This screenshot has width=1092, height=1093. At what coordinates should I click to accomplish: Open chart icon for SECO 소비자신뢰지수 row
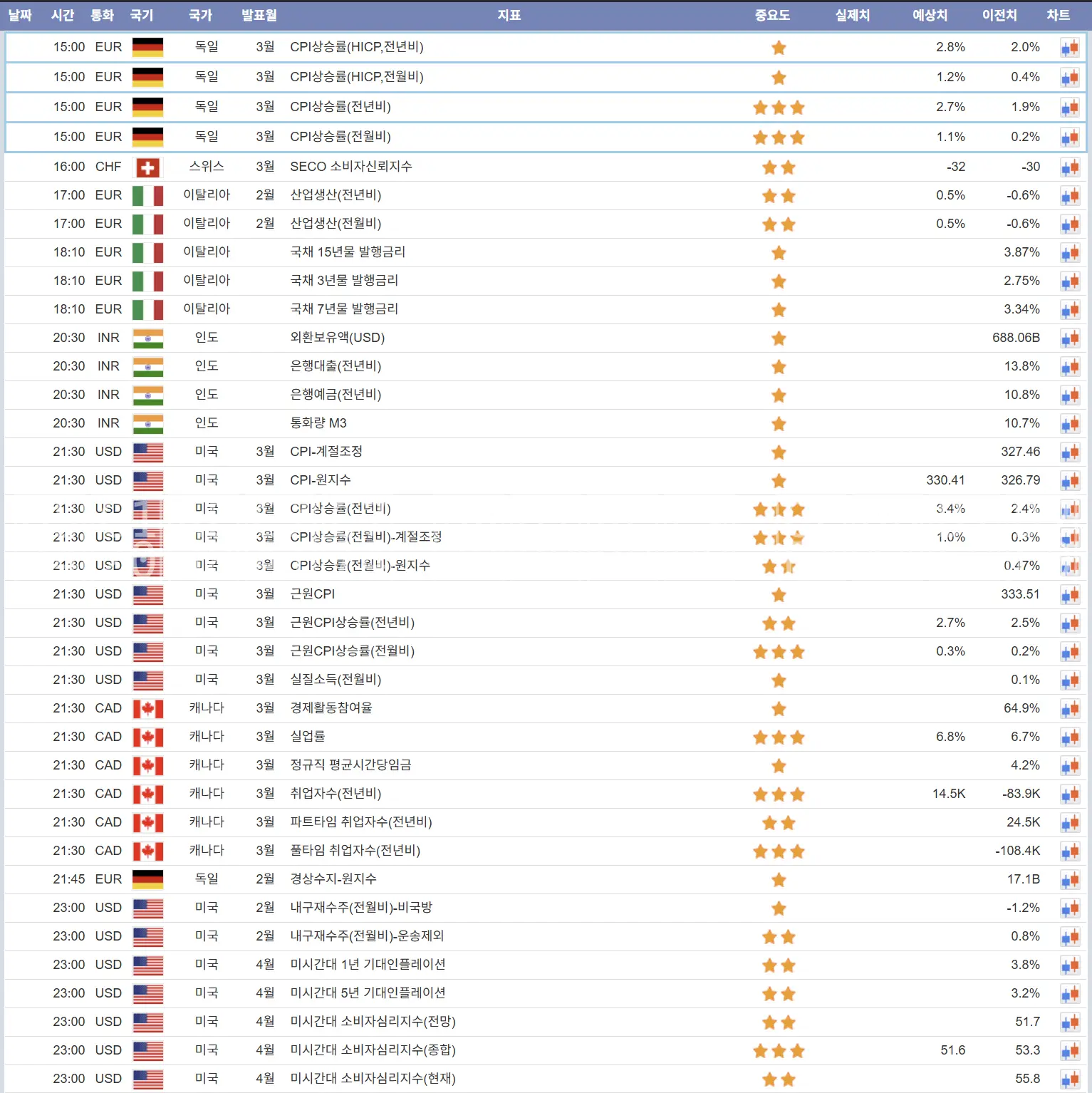point(1069,167)
